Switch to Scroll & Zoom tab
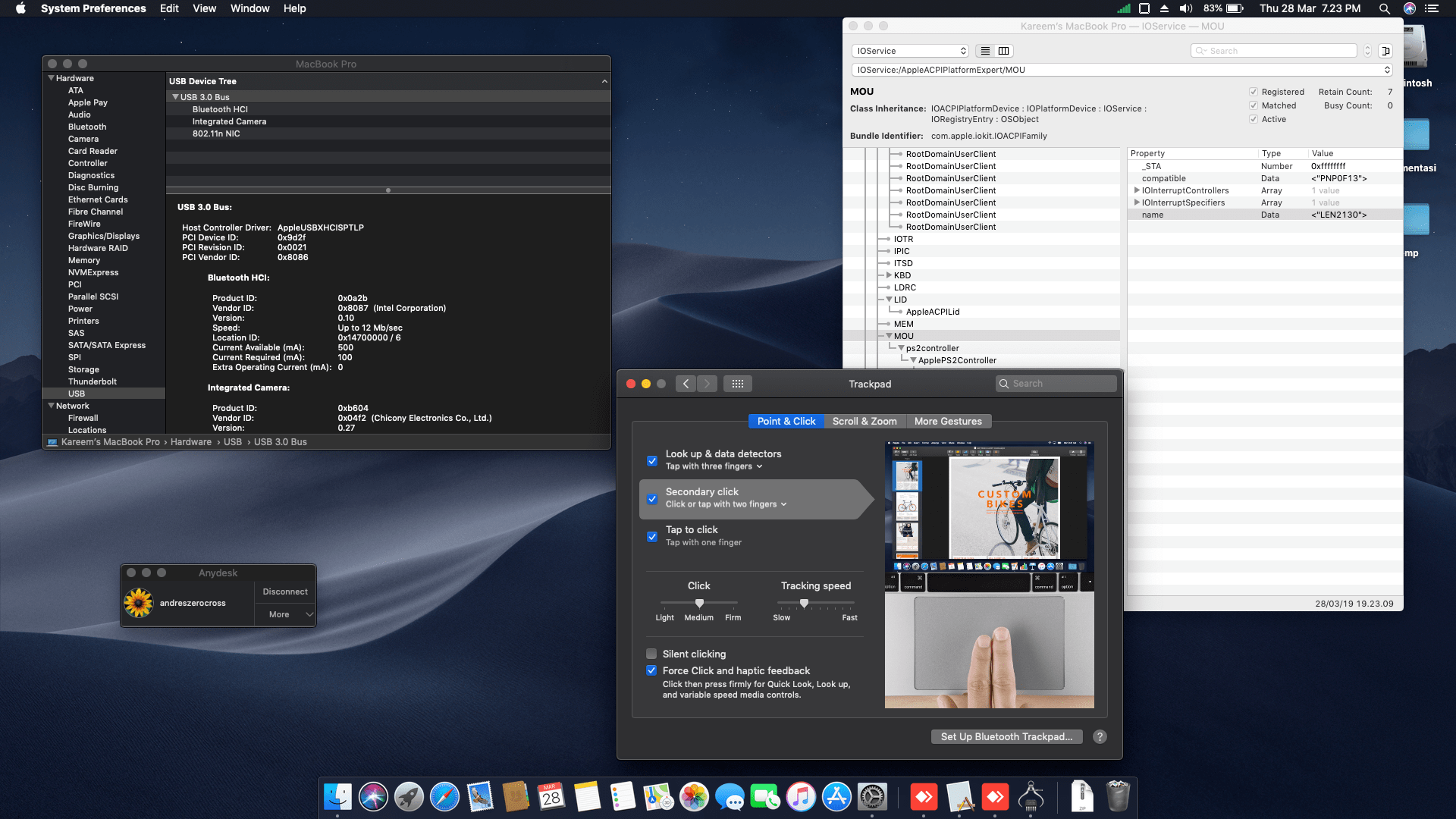 pyautogui.click(x=864, y=421)
